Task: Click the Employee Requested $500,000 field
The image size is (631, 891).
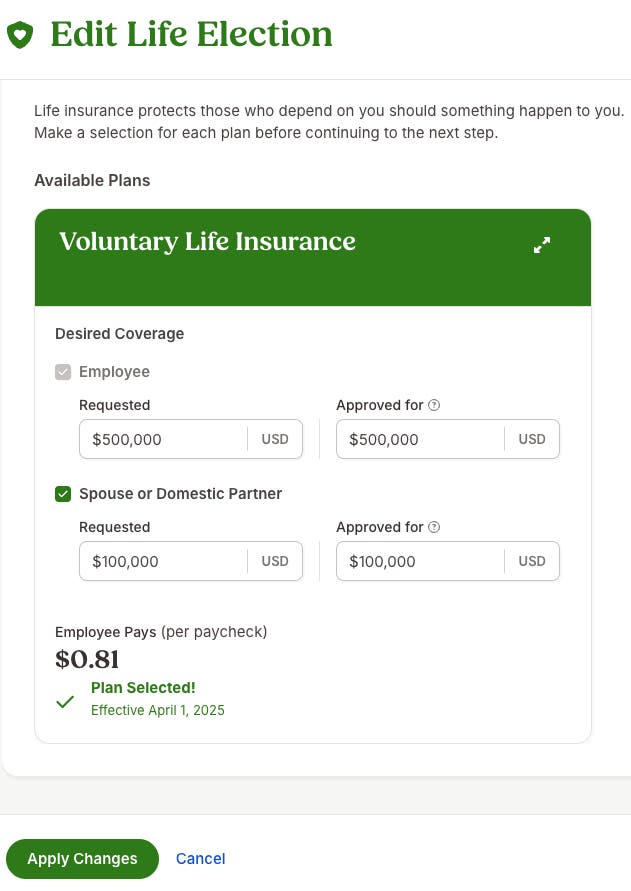Action: [x=191, y=439]
